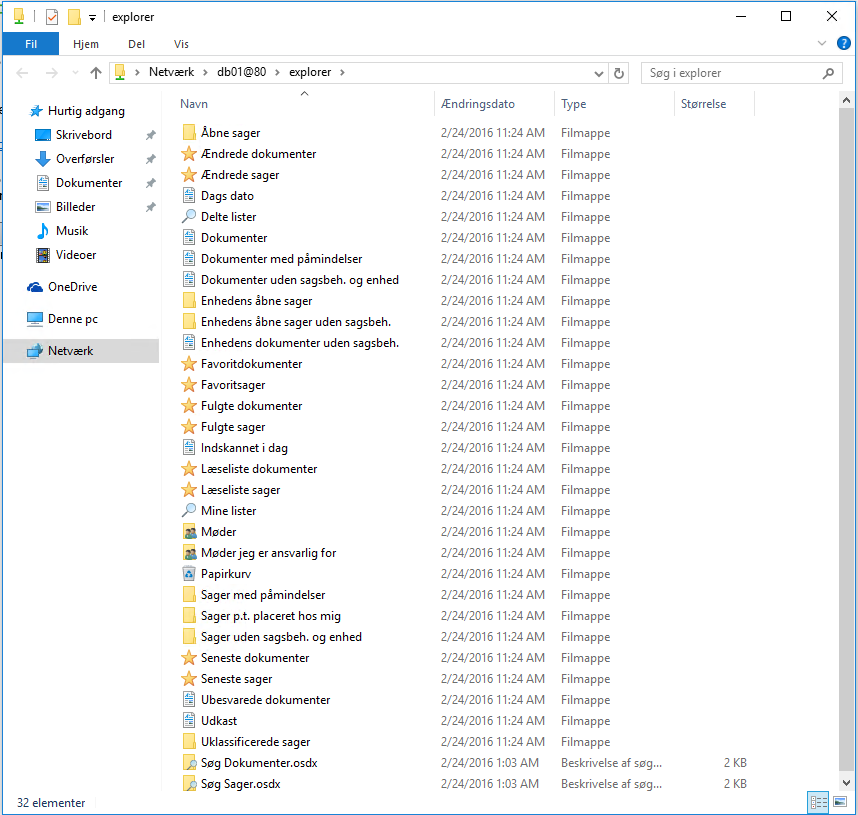Screen dimensions: 858x815
Task: Open recent locations dropdown arrow
Action: [76, 73]
